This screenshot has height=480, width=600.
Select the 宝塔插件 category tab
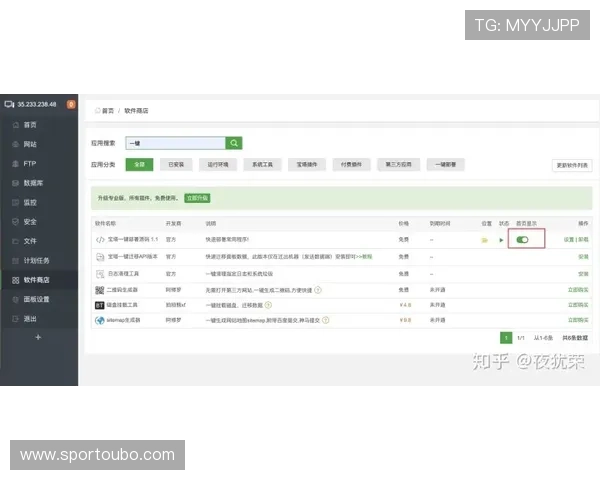(x=307, y=165)
